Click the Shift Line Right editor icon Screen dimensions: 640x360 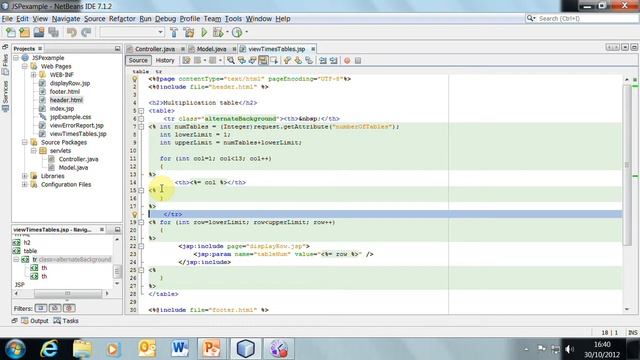tap(333, 60)
